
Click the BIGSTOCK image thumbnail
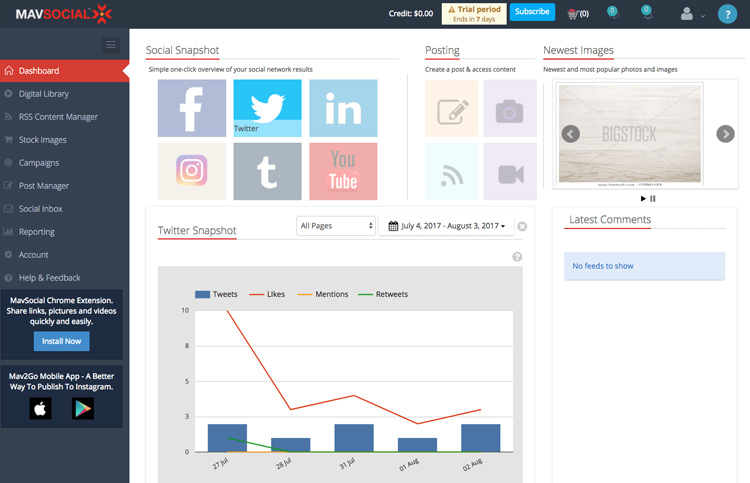point(629,134)
